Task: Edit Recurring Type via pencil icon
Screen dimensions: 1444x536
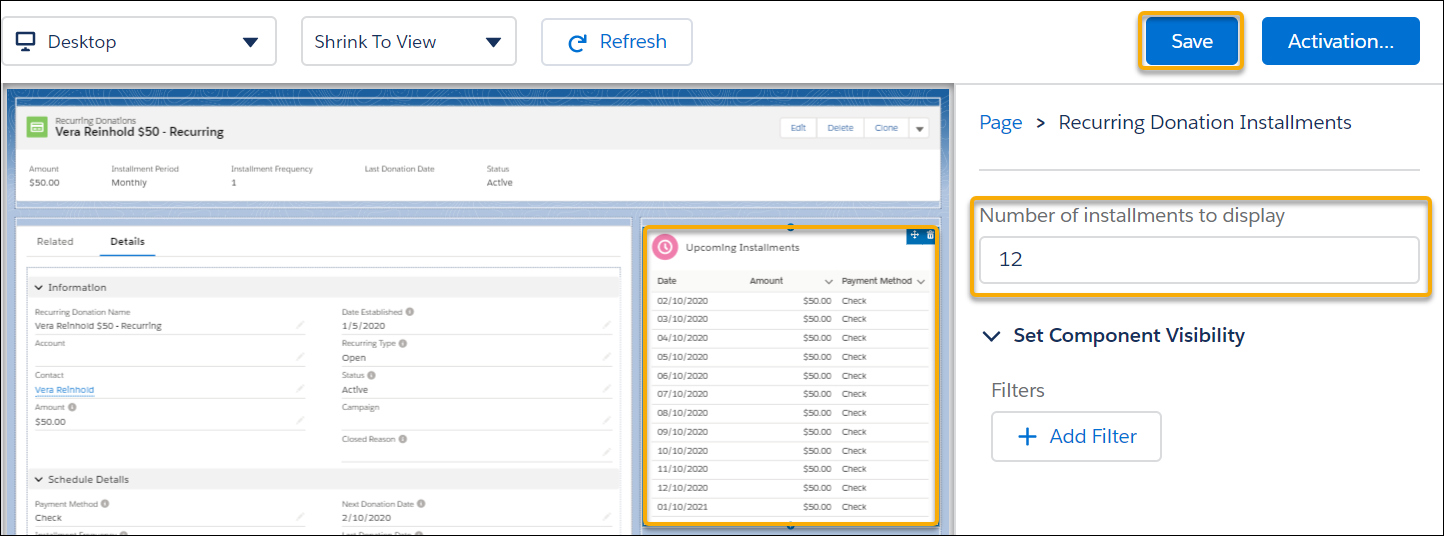Action: tap(606, 357)
